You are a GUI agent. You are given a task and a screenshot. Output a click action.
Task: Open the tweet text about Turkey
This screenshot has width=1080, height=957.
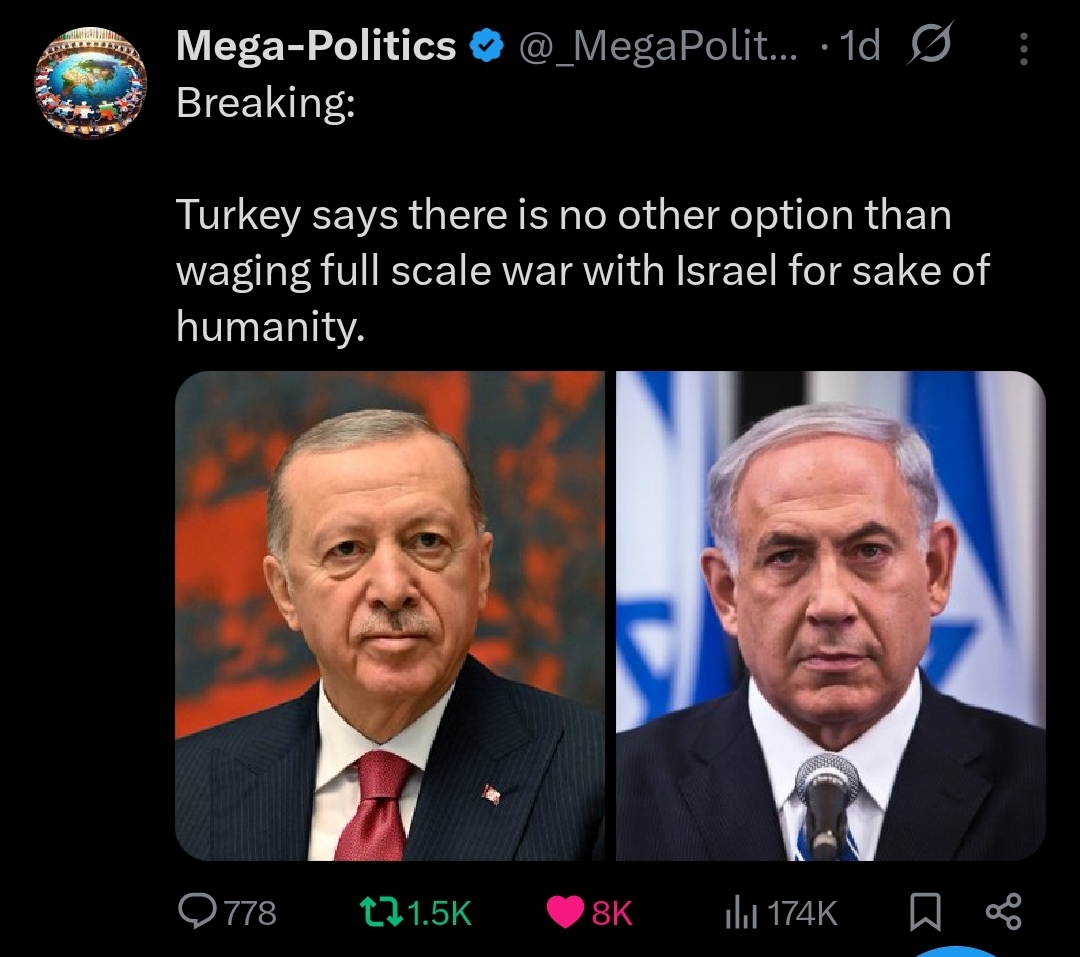583,269
